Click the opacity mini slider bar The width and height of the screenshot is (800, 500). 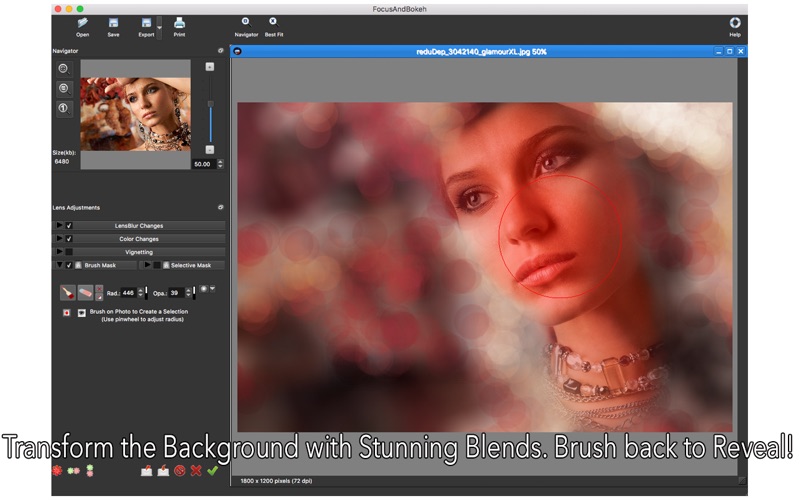[194, 292]
